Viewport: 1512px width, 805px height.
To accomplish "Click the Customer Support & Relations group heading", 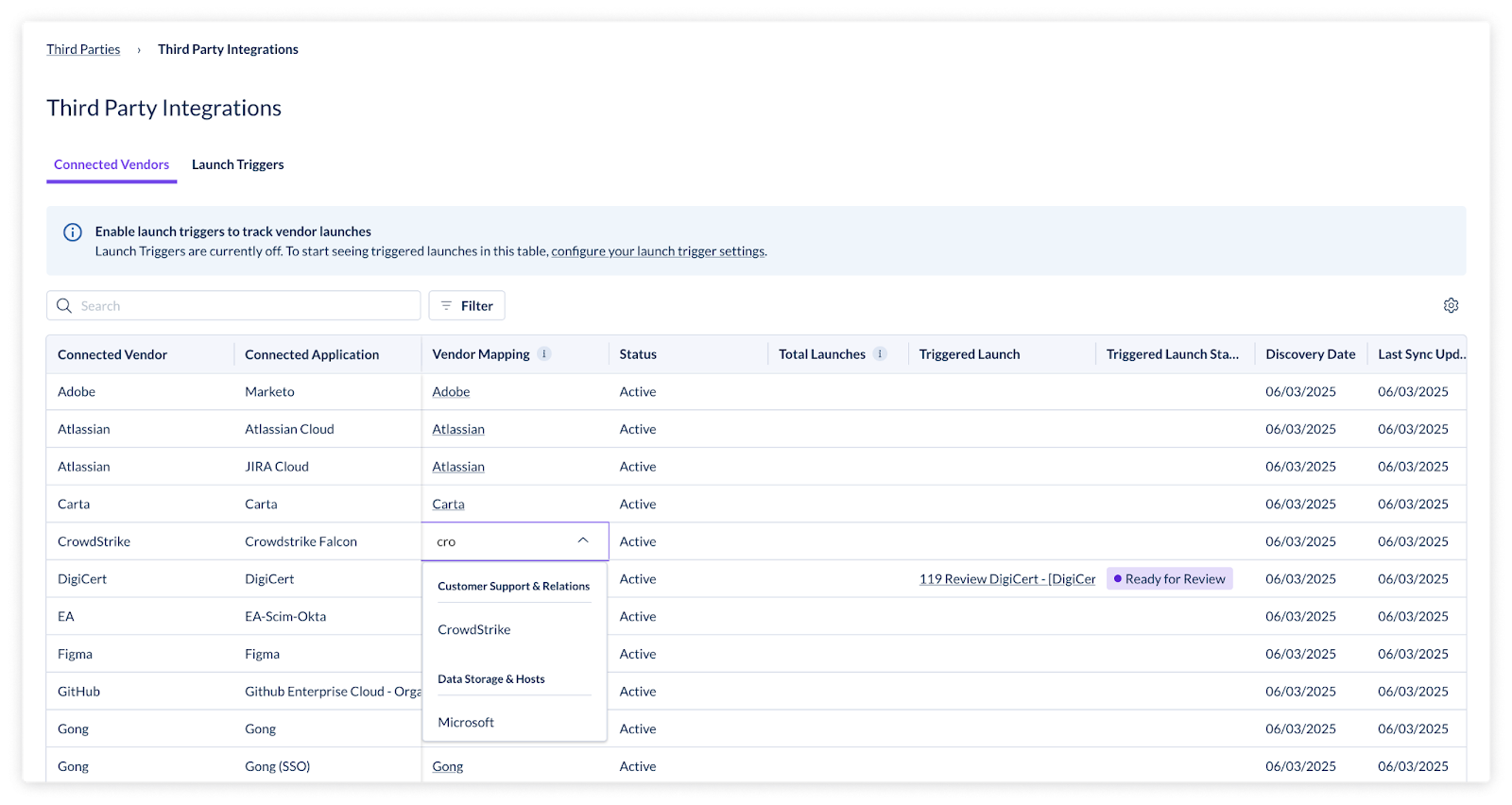I will tap(513, 586).
